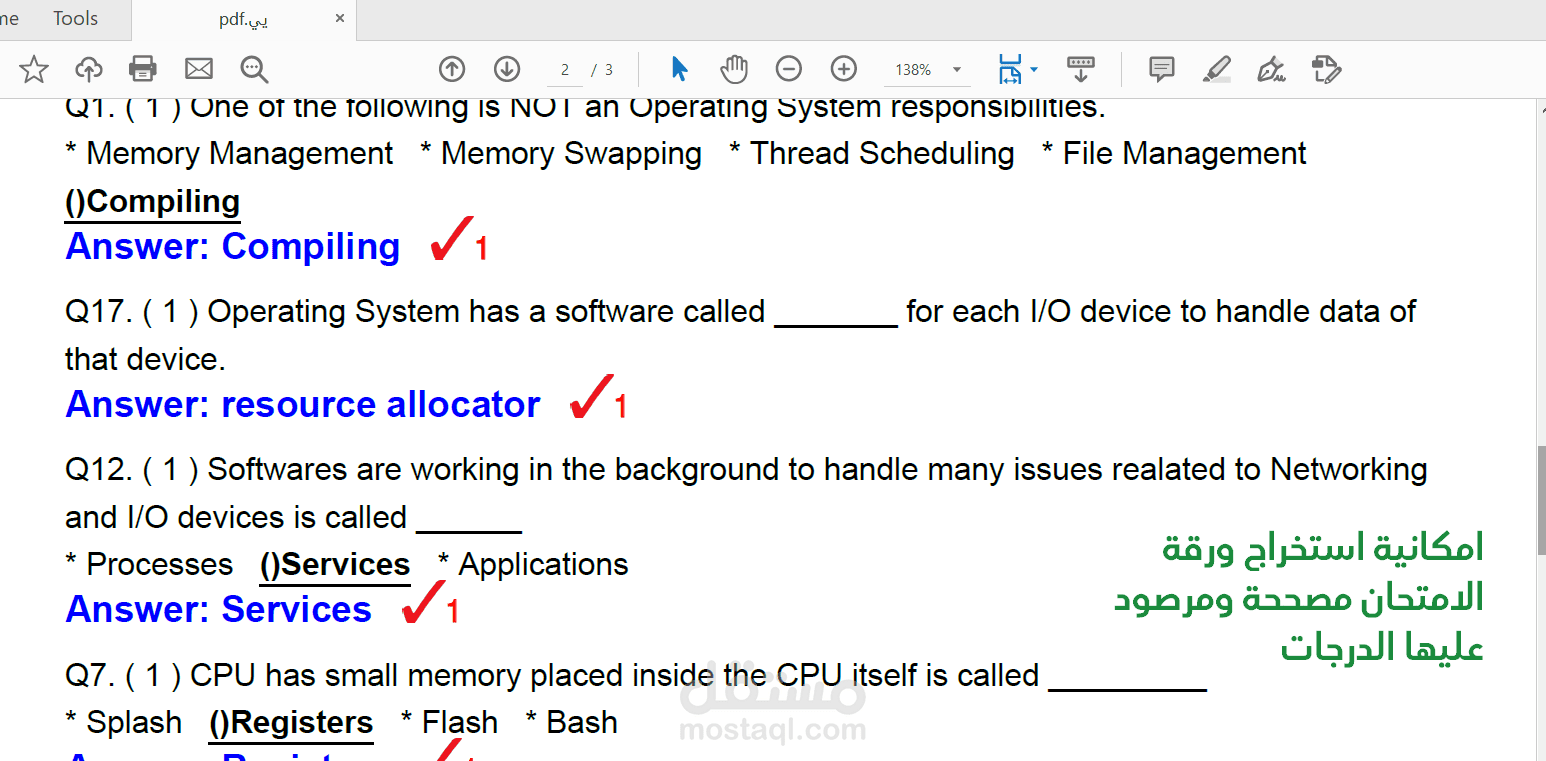Upload the file using the cloud icon

click(x=89, y=69)
